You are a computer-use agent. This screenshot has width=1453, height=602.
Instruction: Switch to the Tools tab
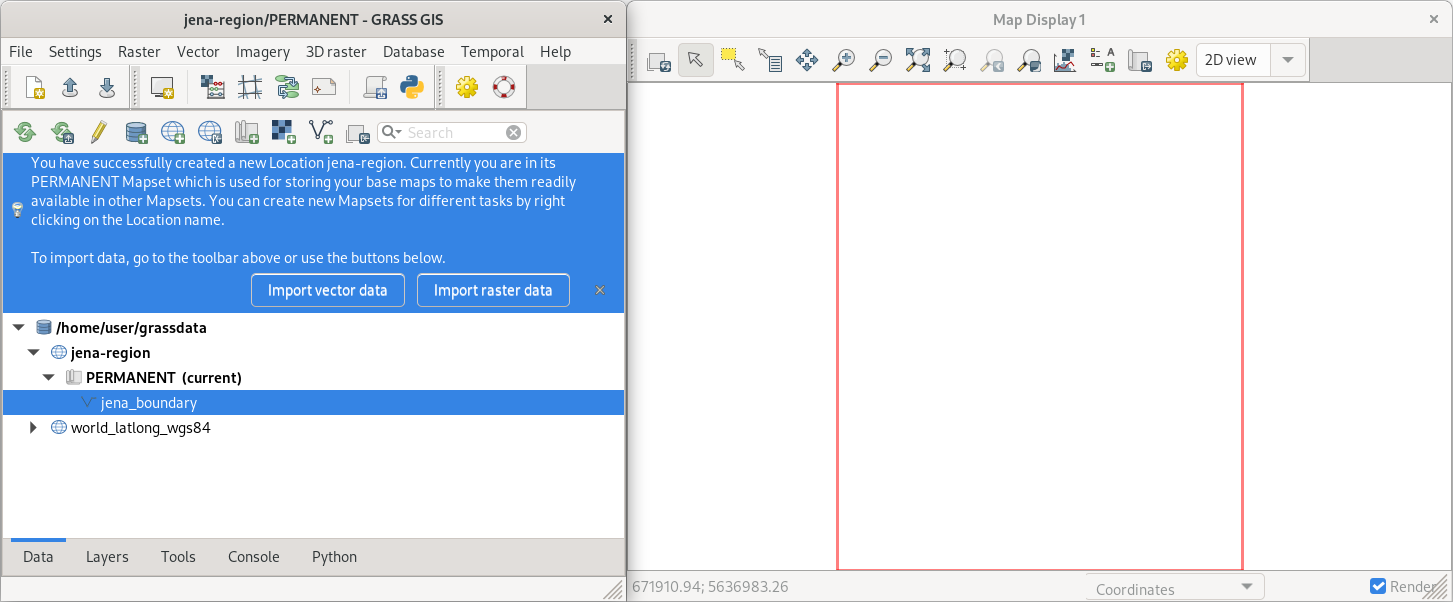tap(178, 557)
